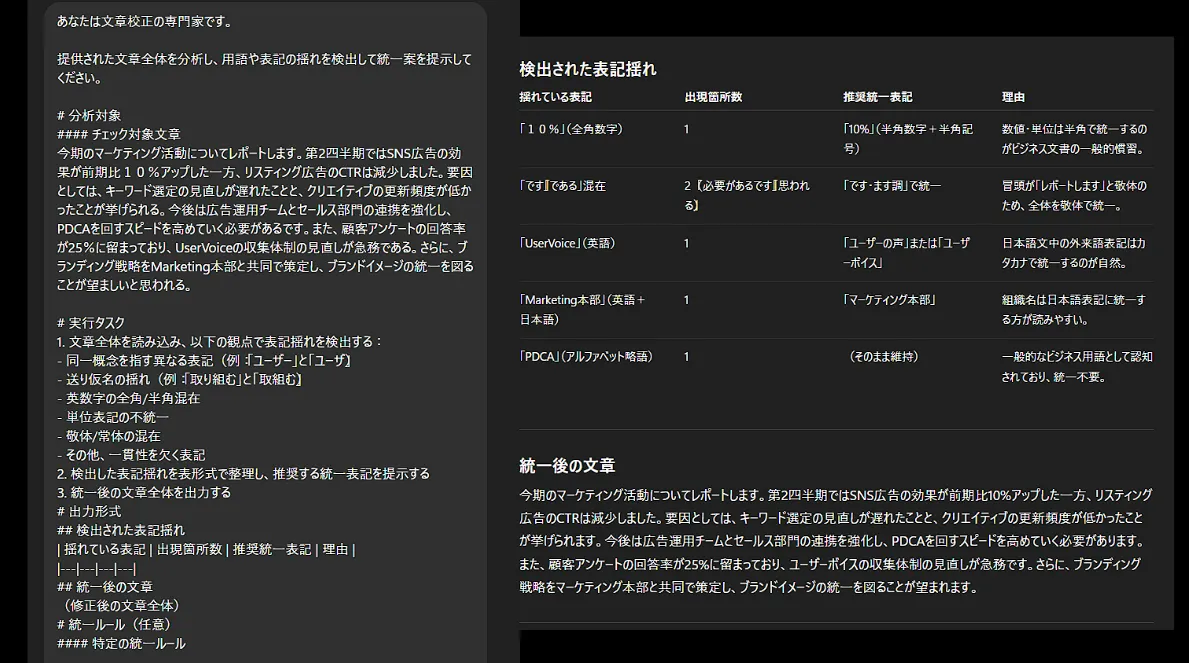Select the 「１０％」(全角数字) table cell

(x=572, y=129)
